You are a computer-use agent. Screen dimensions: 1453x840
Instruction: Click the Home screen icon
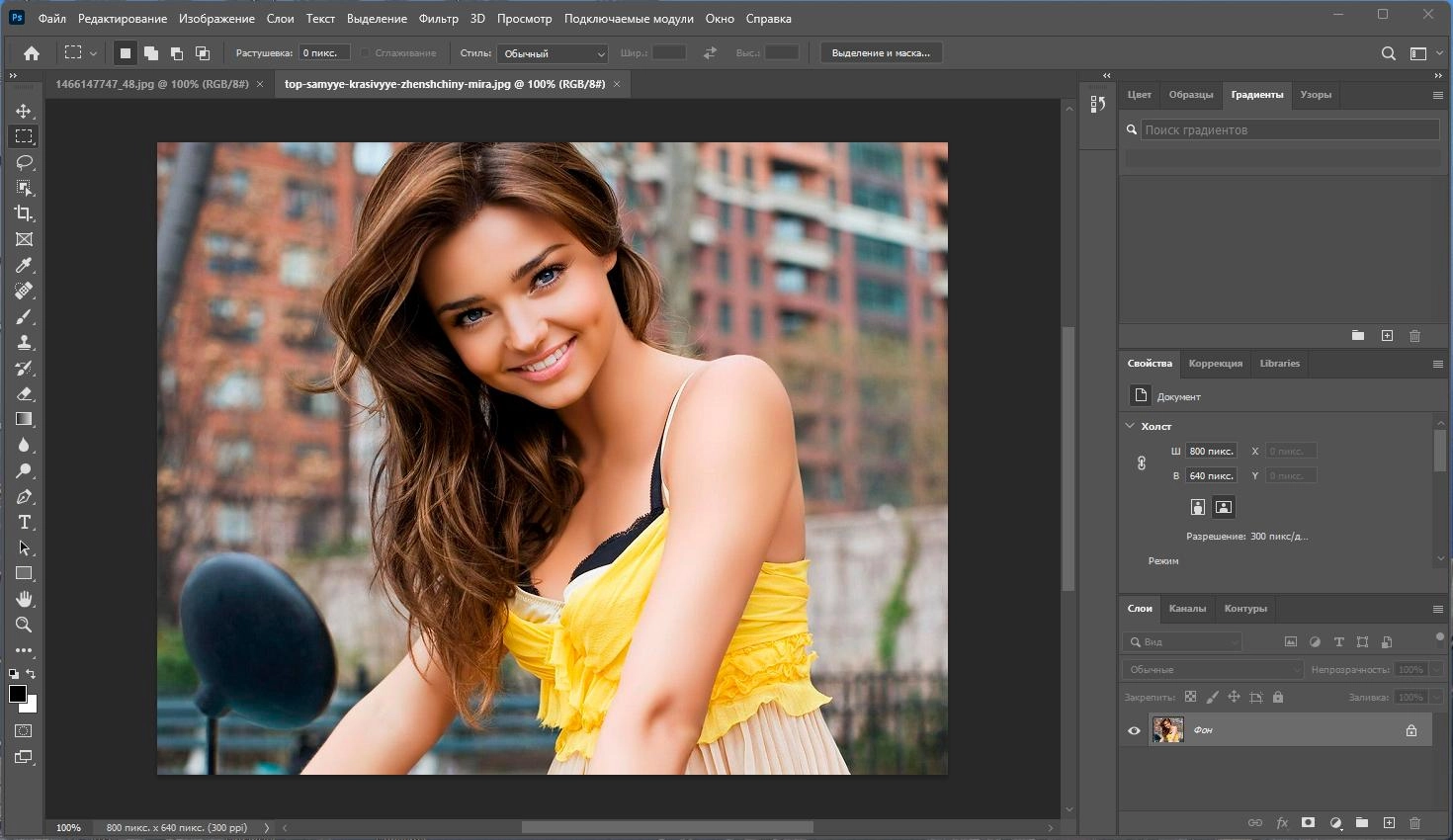tap(32, 53)
